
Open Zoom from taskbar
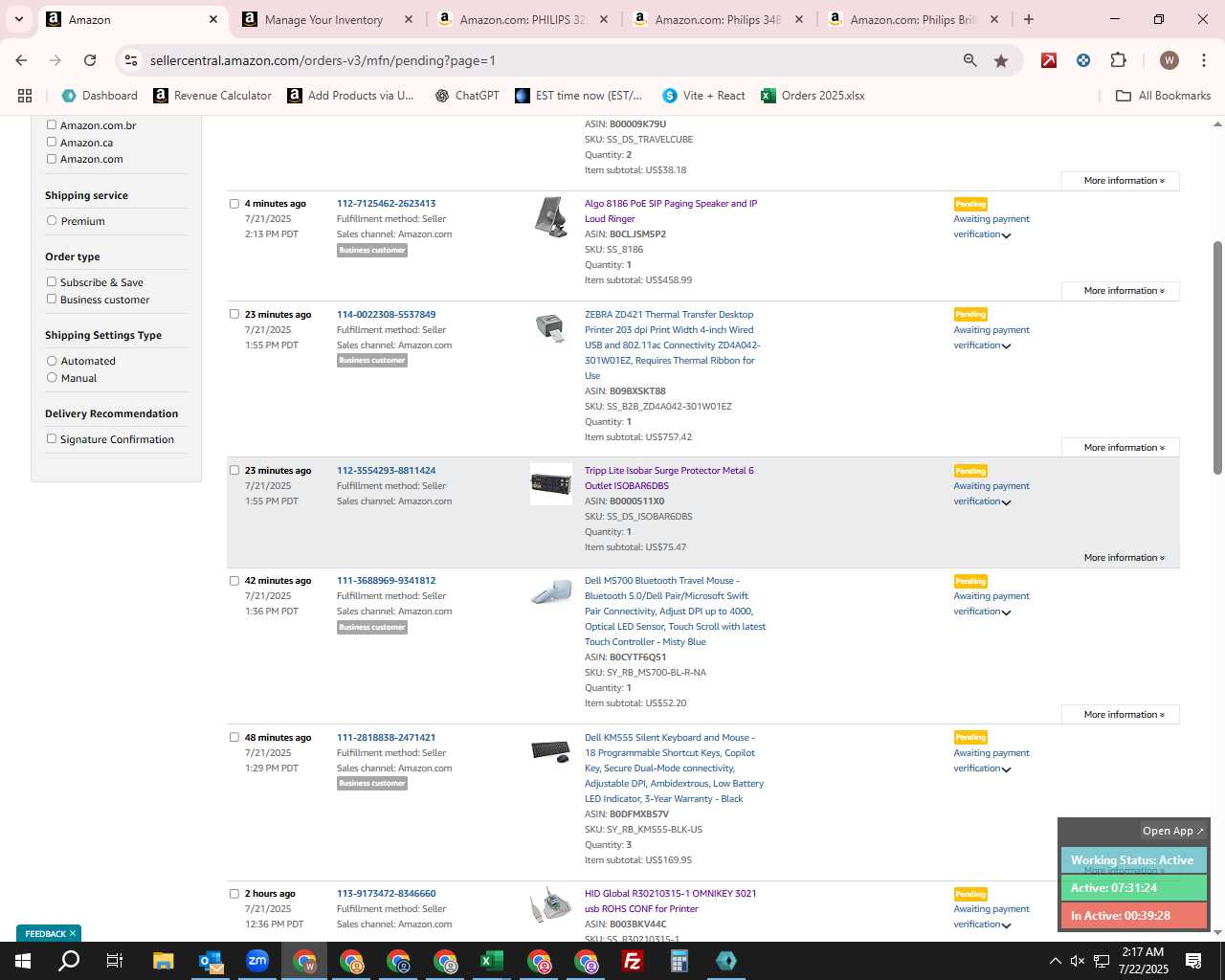point(257,961)
